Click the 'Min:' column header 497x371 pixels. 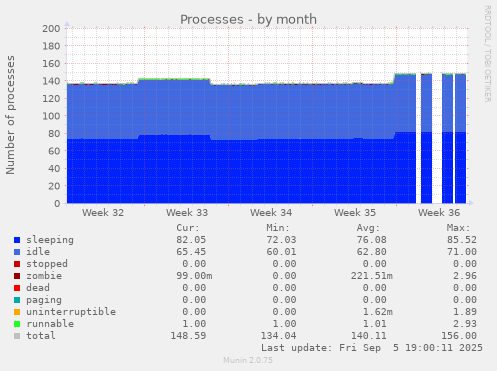point(278,228)
